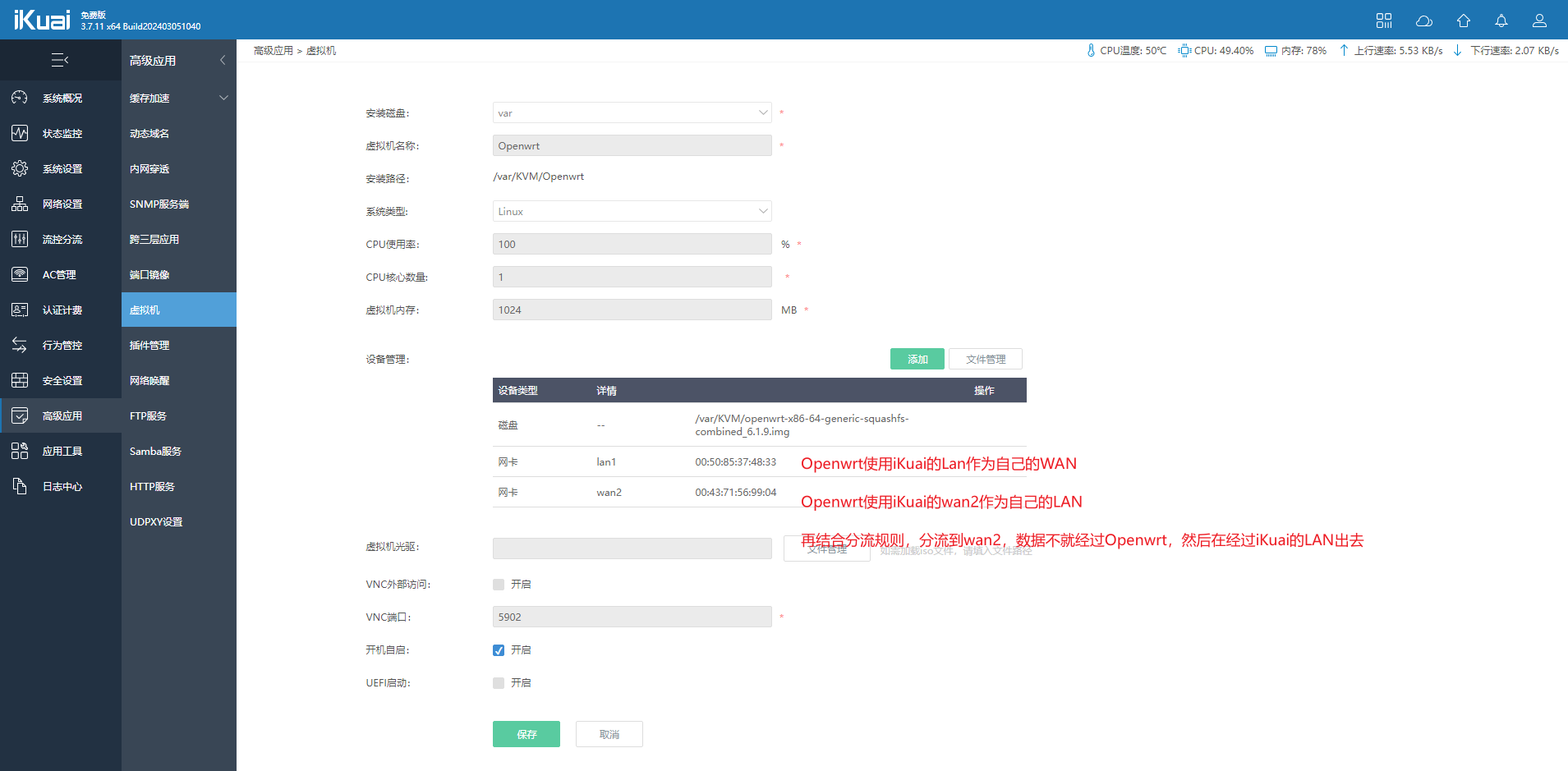
Task: Click the CPU usage chip icon
Action: [x=1184, y=50]
